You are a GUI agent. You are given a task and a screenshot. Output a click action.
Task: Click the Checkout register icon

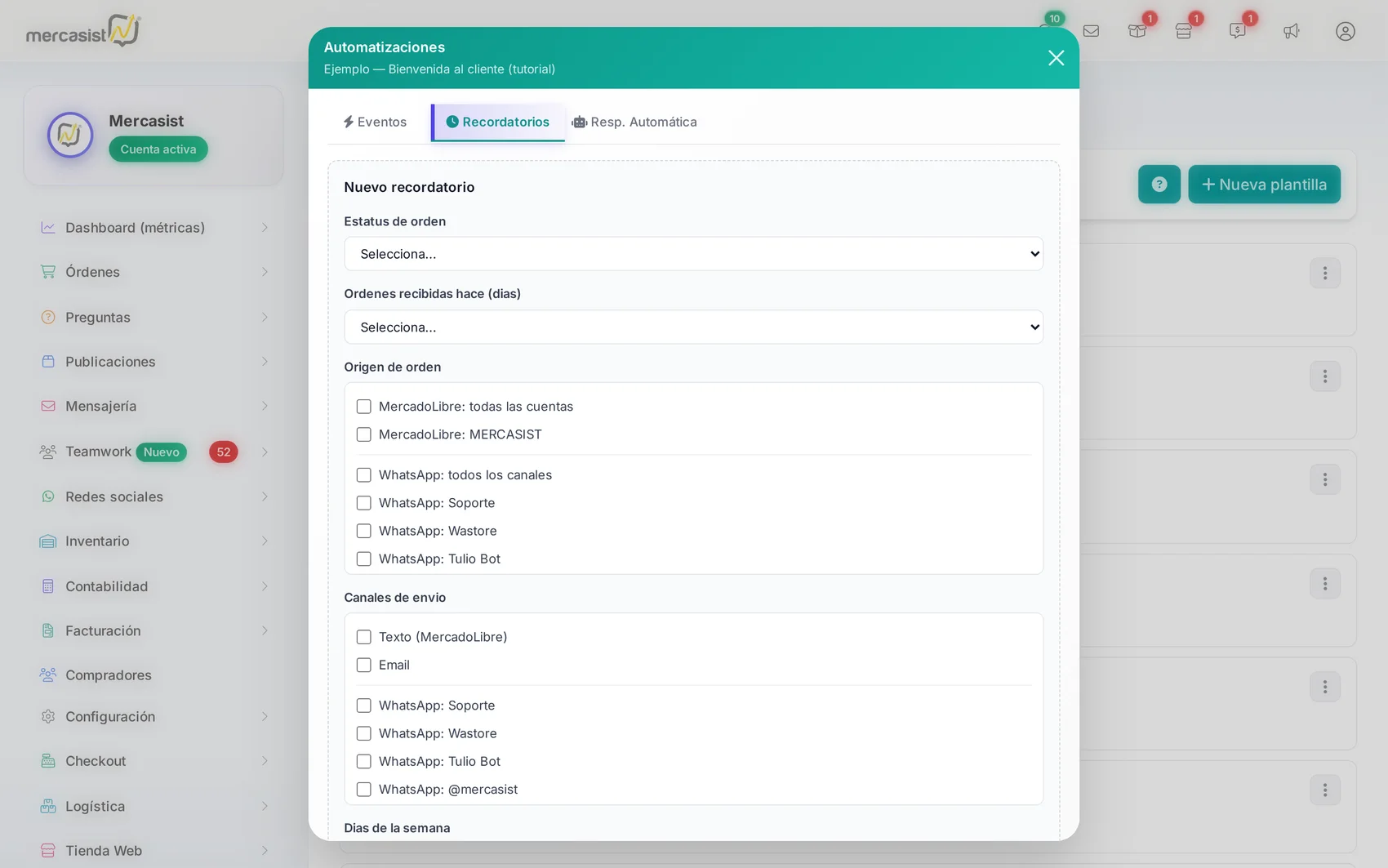coord(48,761)
